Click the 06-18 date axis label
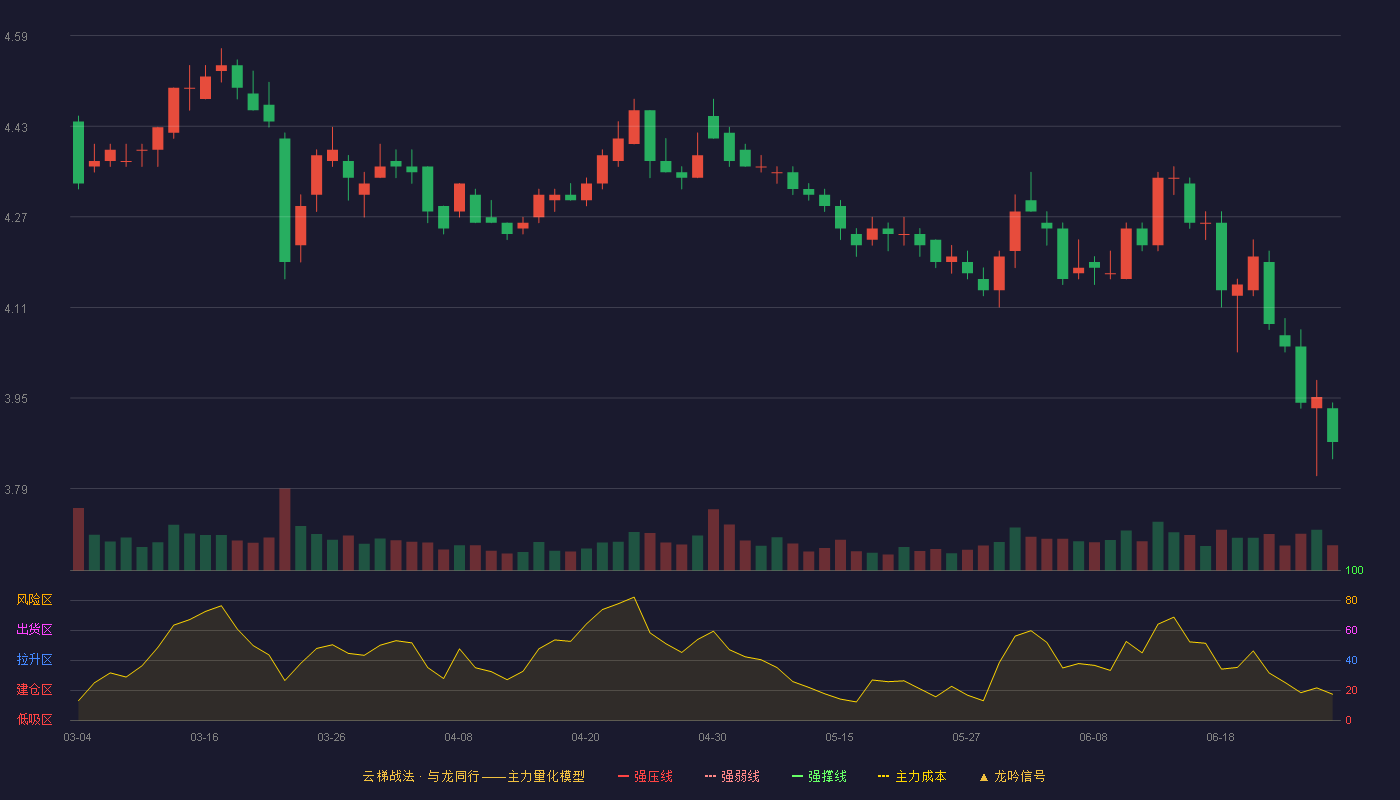The width and height of the screenshot is (1400, 800). [x=1220, y=737]
